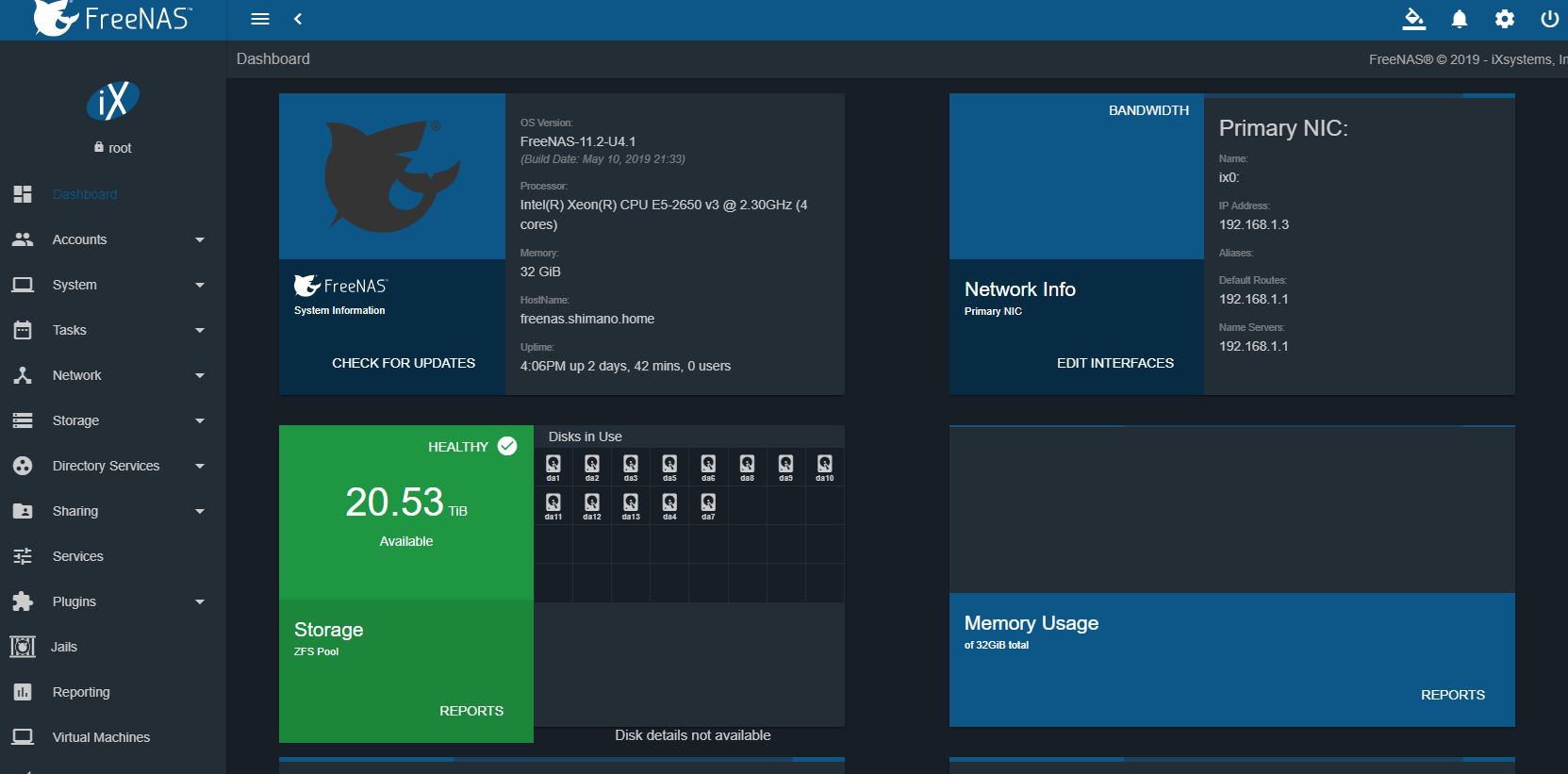Viewport: 1568px width, 774px height.
Task: Toggle the hamburger sidebar menu icon
Action: 260,19
